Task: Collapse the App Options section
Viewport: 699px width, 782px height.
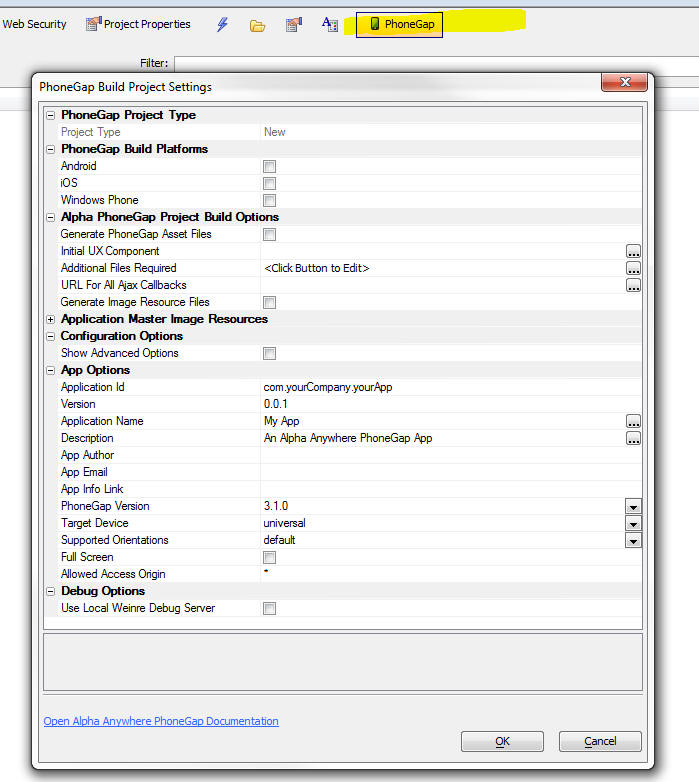Action: (50, 370)
